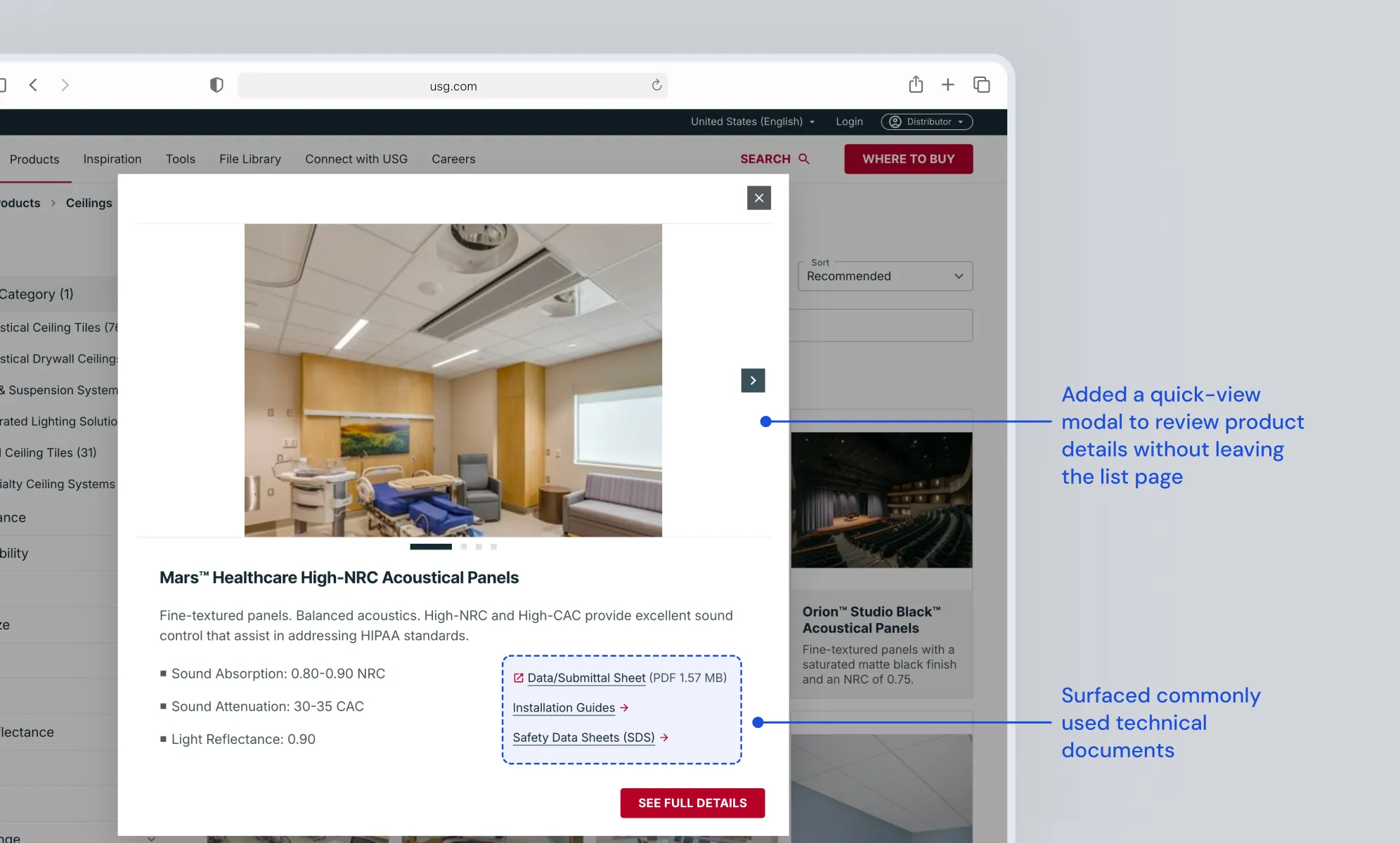This screenshot has height=843, width=1400.
Task: Open the Inspiration menu
Action: [112, 159]
